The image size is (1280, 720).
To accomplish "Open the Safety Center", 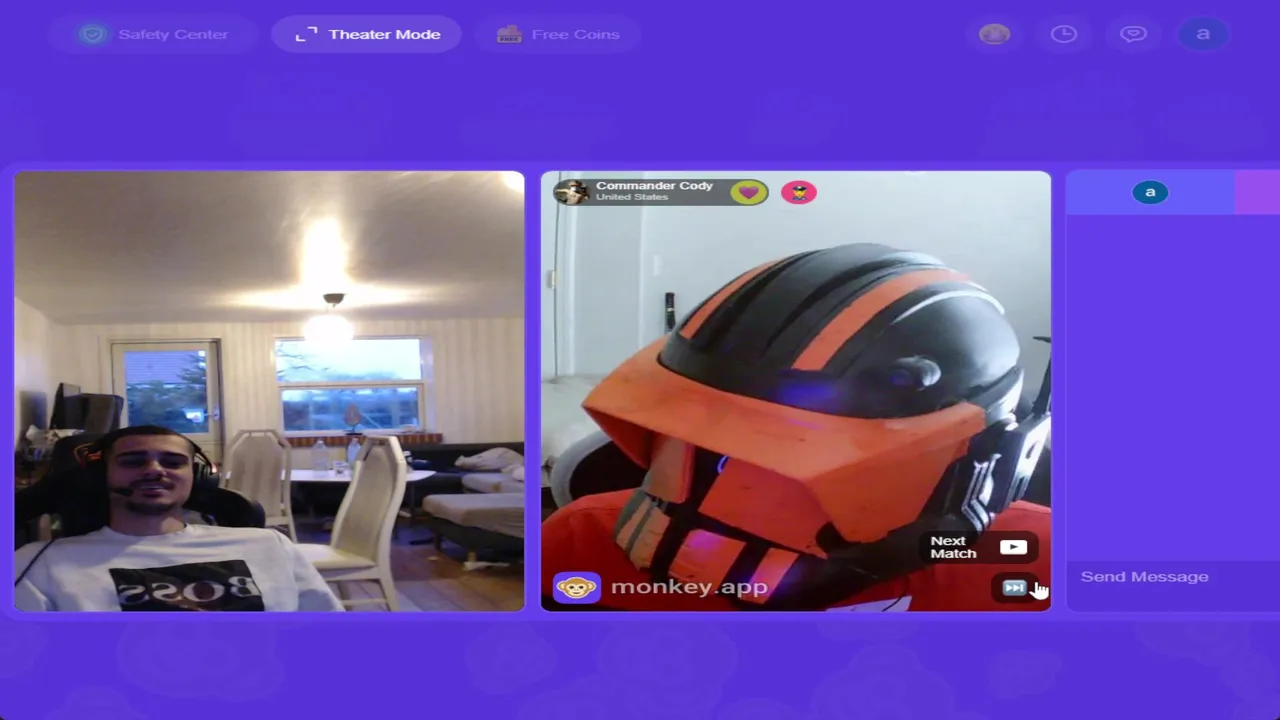I will (x=152, y=34).
